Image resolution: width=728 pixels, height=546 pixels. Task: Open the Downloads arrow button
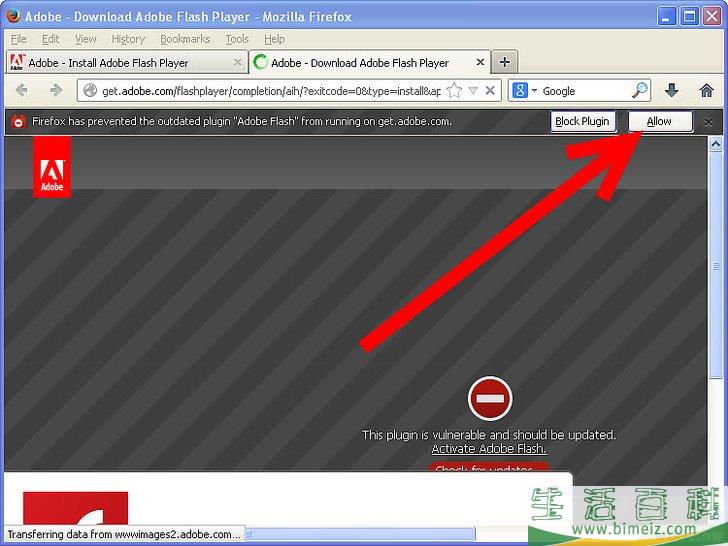tap(671, 90)
